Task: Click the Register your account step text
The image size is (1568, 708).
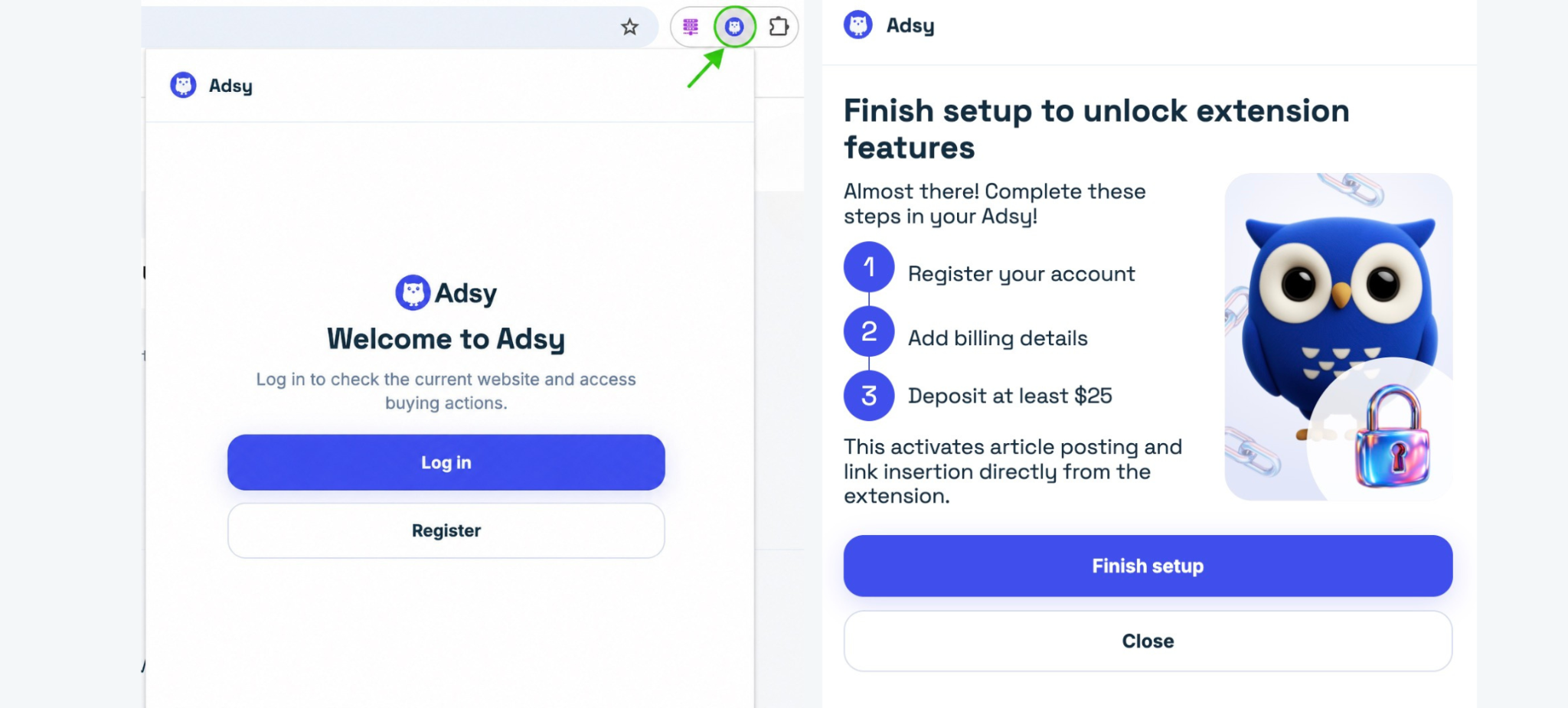Action: coord(1021,274)
